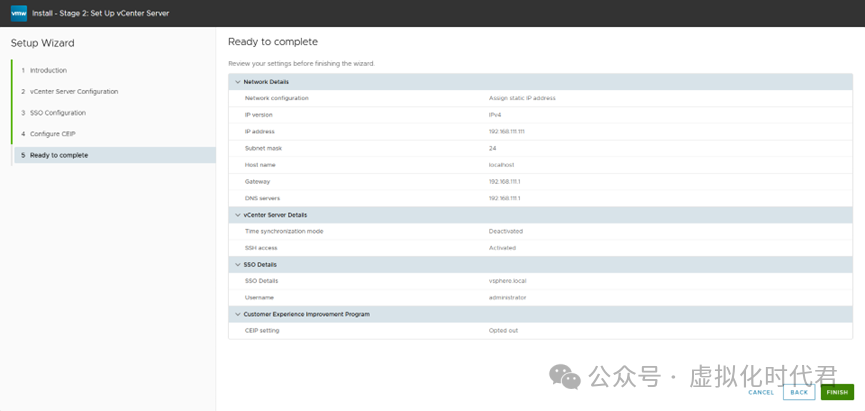Collapse Customer Experience Improvement Program section
The height and width of the screenshot is (411, 865).
[237, 314]
